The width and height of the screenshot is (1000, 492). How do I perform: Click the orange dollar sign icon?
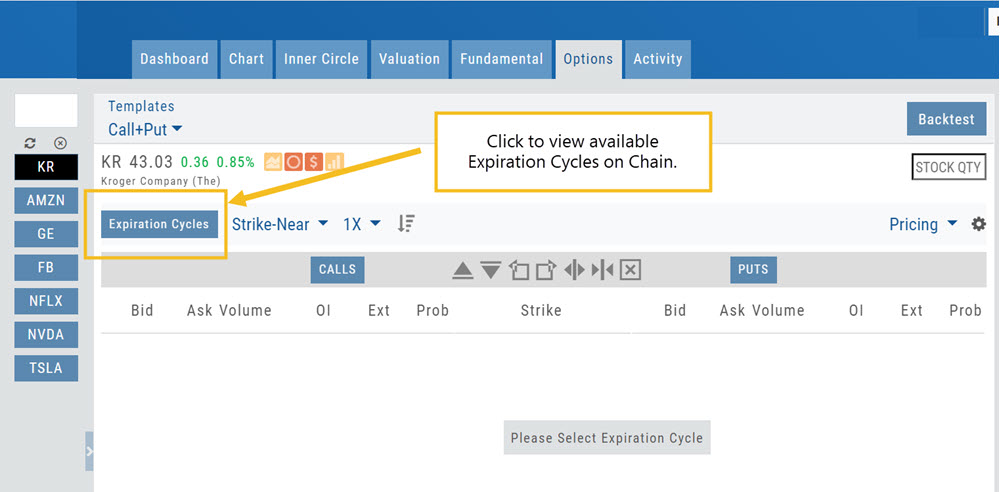click(x=314, y=161)
